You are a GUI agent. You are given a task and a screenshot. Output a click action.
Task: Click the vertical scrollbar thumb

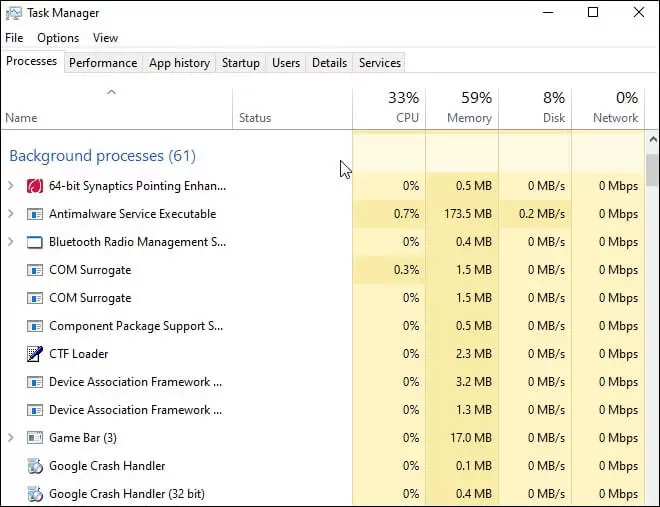point(653,170)
